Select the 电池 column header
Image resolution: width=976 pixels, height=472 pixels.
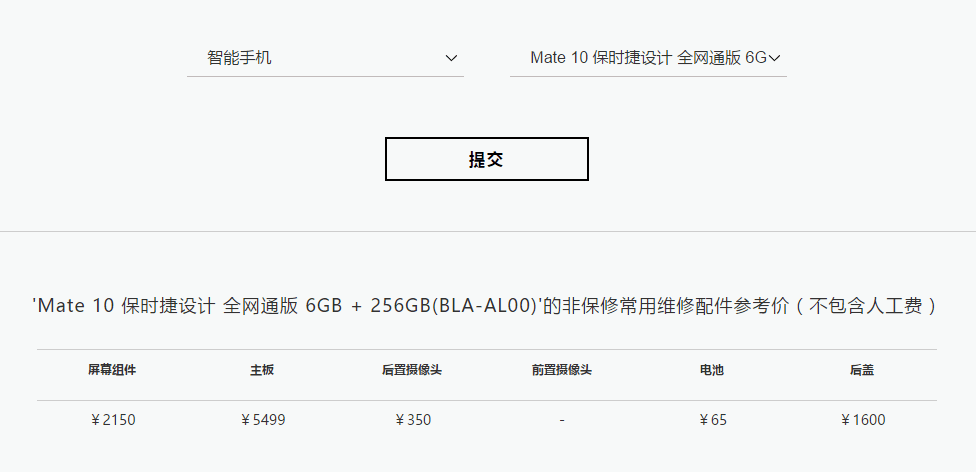click(x=712, y=370)
